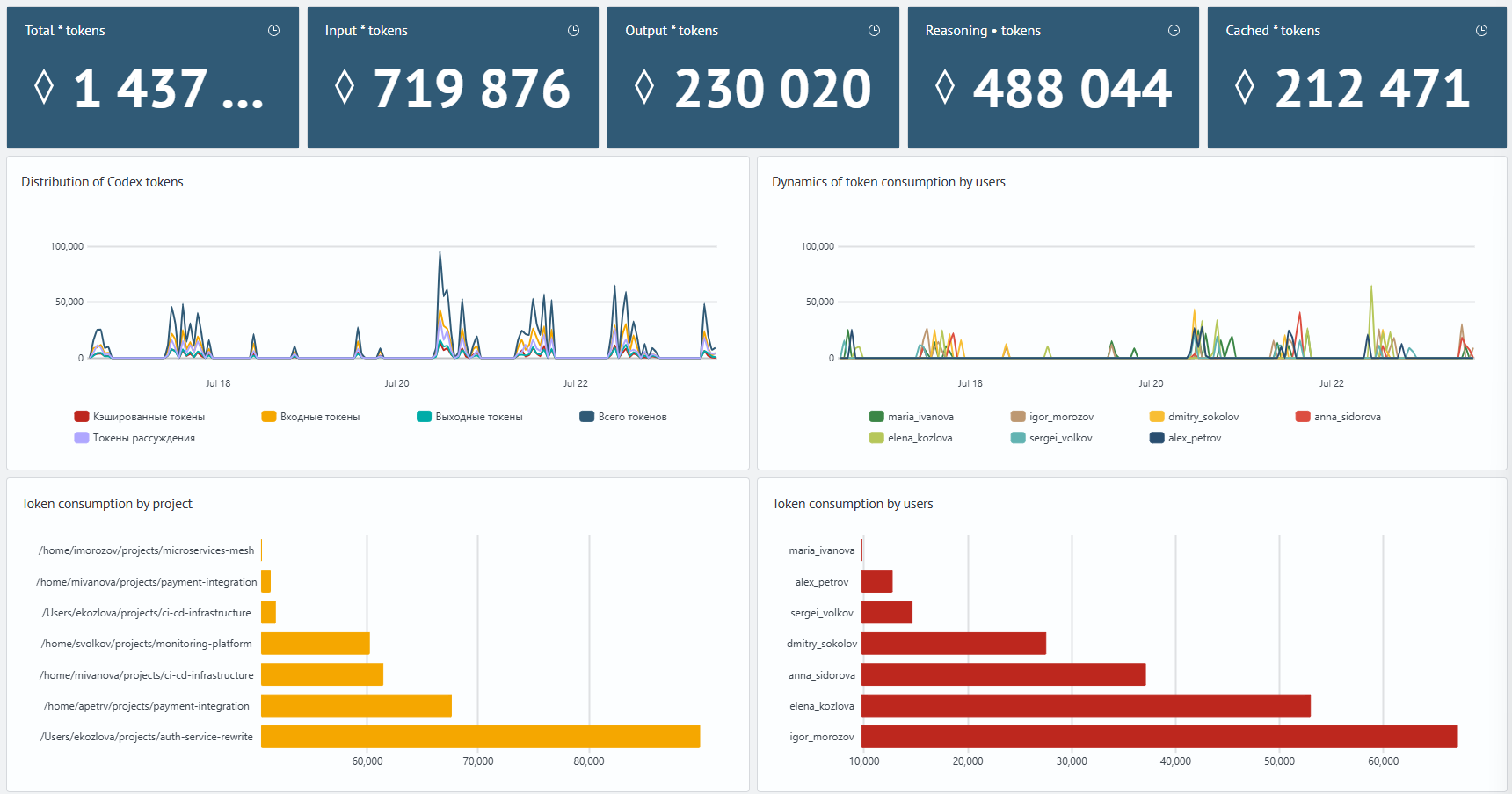Click the 488 044 Reasoning tokens value
Viewport: 1512px width, 794px height.
(1072, 88)
